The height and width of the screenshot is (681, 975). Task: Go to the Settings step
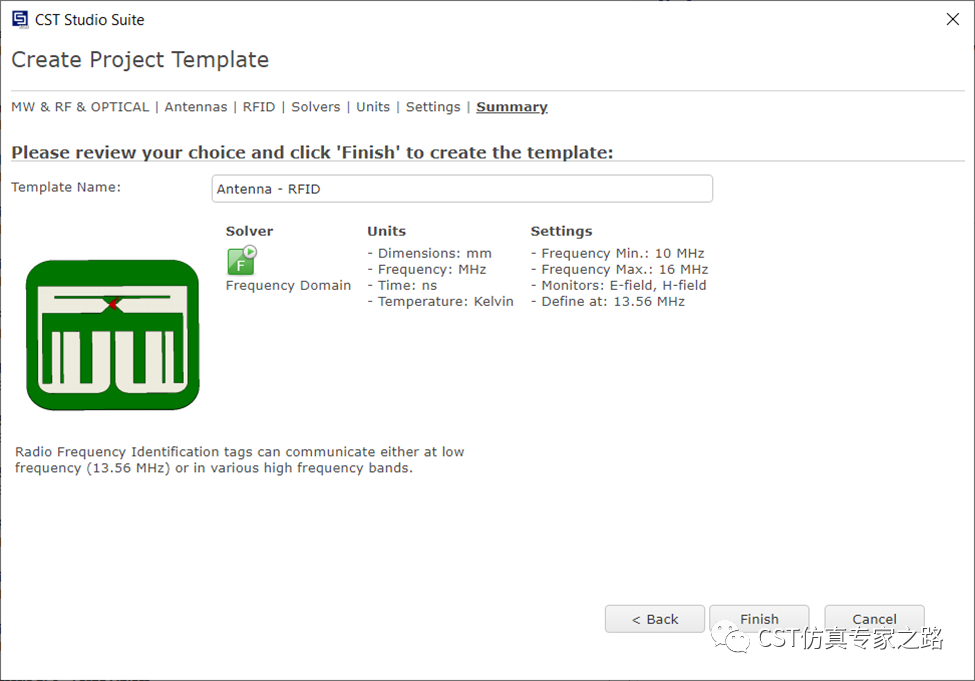(x=433, y=107)
